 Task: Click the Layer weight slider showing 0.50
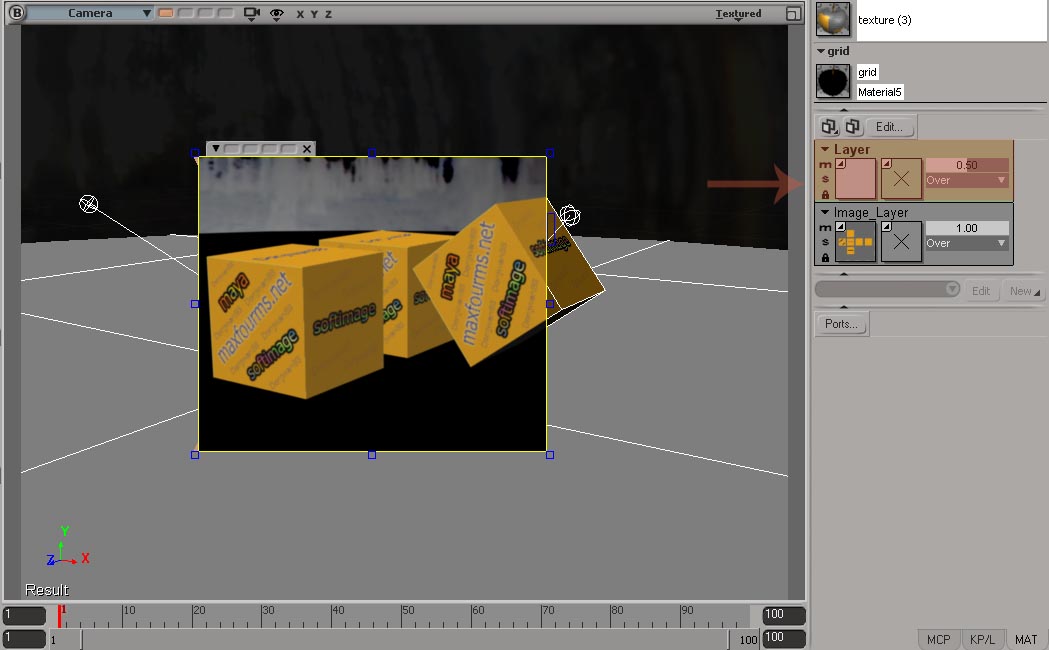[967, 165]
